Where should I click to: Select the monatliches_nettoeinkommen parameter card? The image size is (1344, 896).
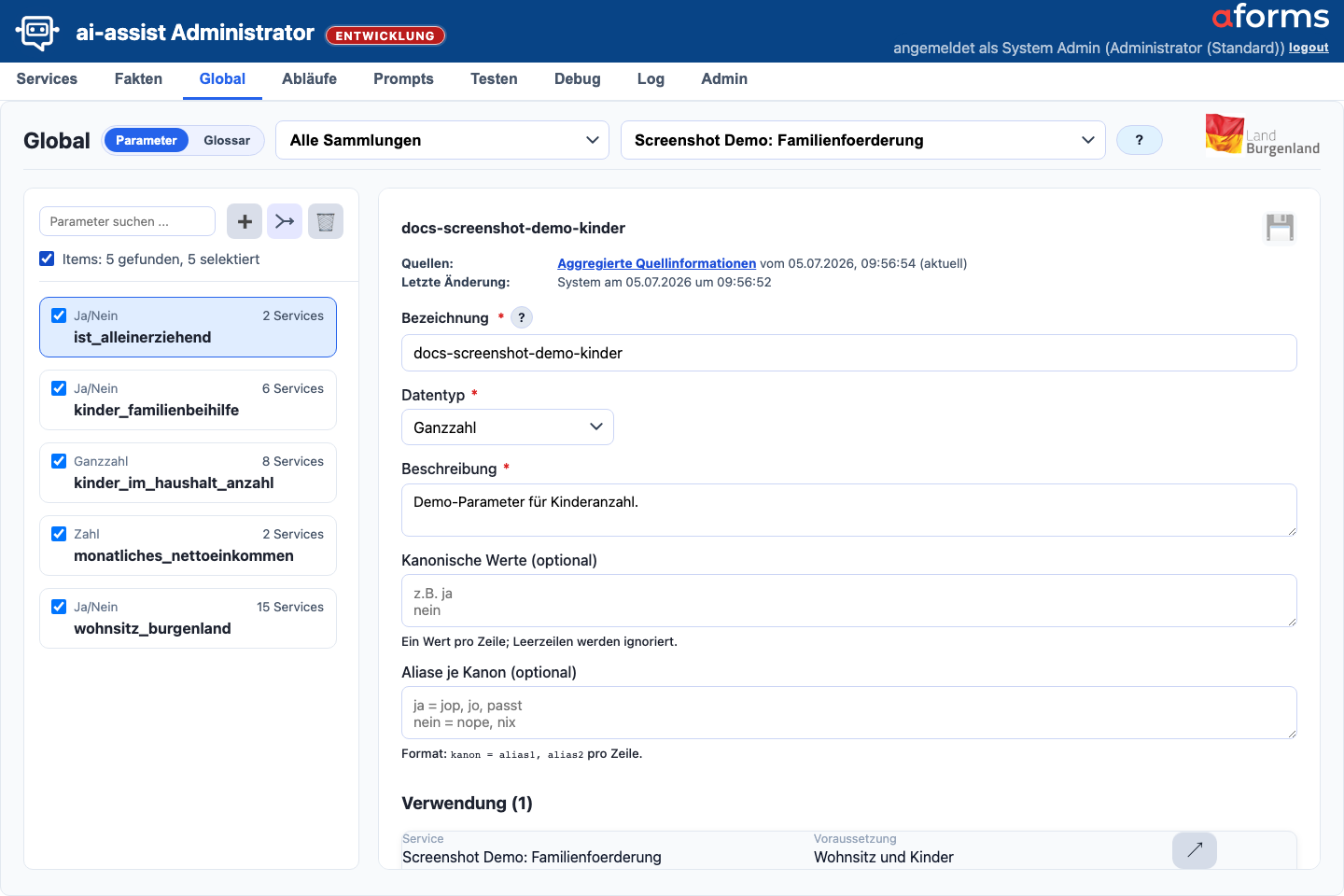(x=188, y=545)
